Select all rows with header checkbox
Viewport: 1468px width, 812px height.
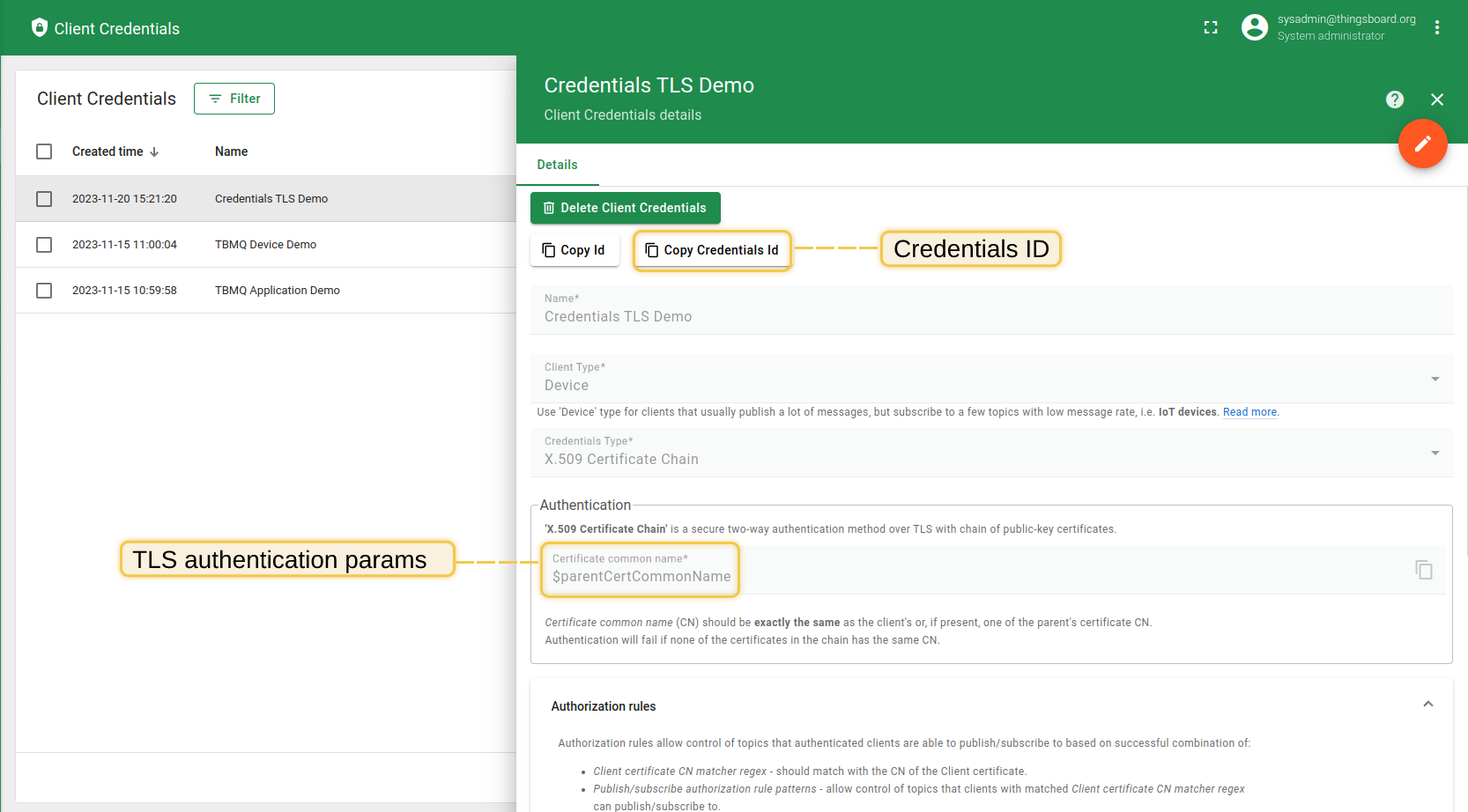[x=44, y=151]
